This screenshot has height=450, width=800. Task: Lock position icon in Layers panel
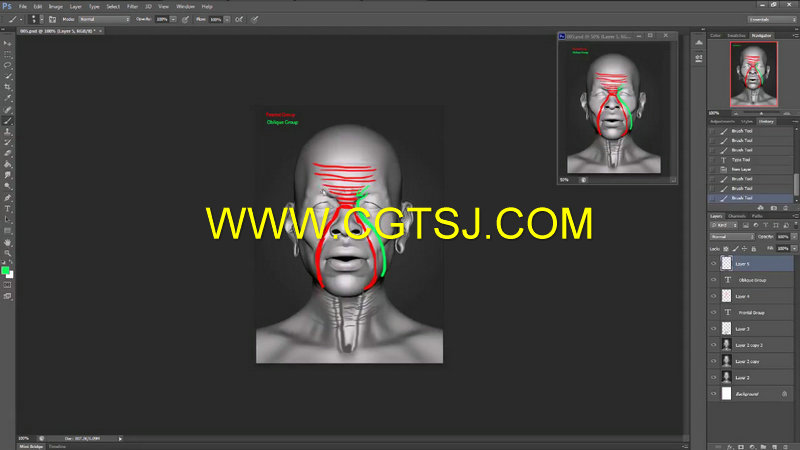(744, 249)
